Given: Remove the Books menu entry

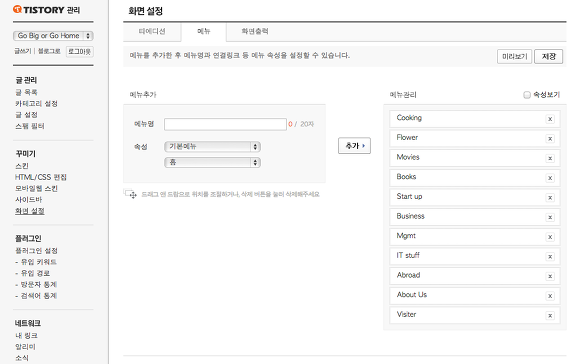Looking at the screenshot, I should click(550, 178).
